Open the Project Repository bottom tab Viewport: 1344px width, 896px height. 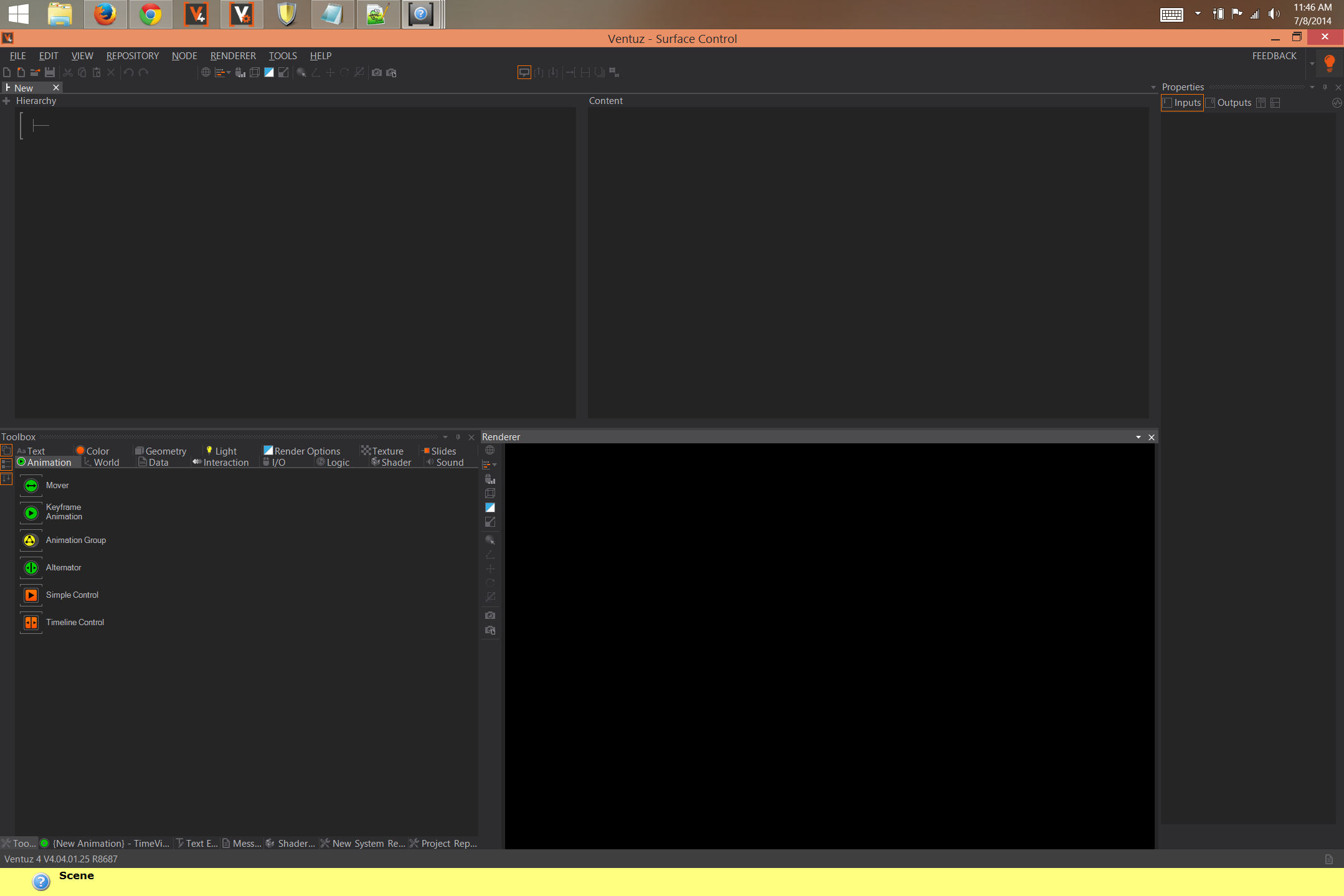[443, 844]
